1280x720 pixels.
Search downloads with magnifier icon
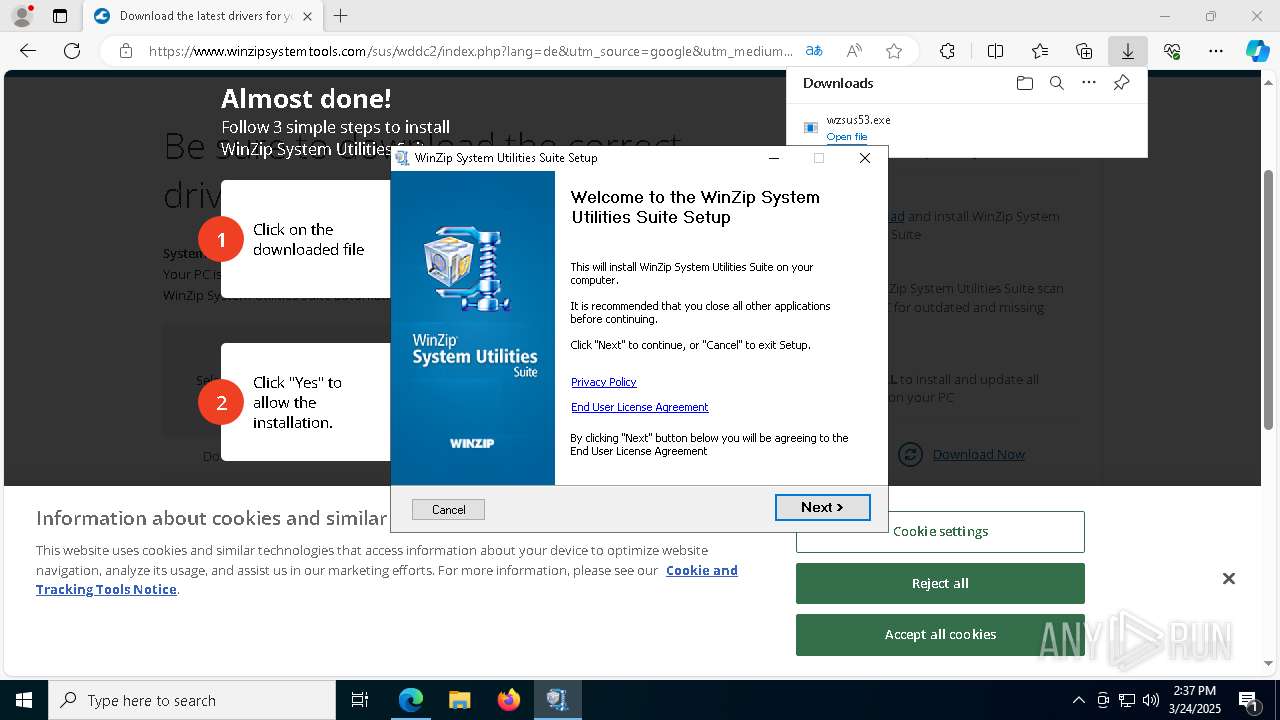tap(1057, 83)
